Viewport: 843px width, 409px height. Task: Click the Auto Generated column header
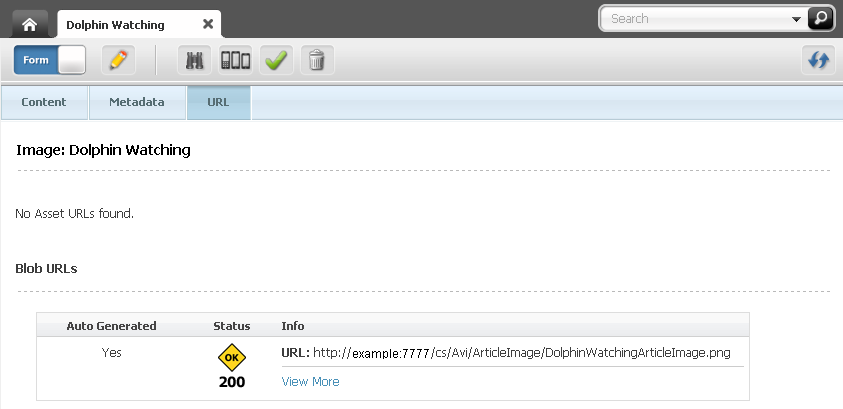[x=111, y=326]
